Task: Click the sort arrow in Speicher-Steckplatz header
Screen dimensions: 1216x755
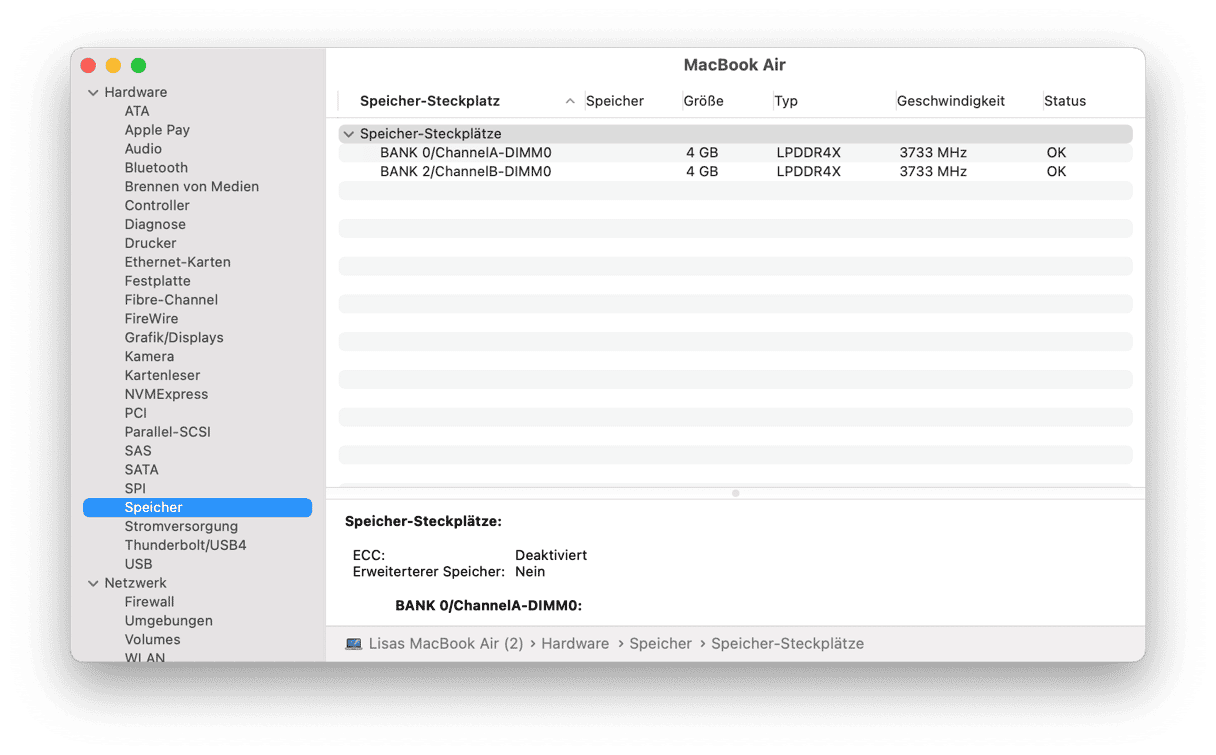Action: [x=570, y=101]
